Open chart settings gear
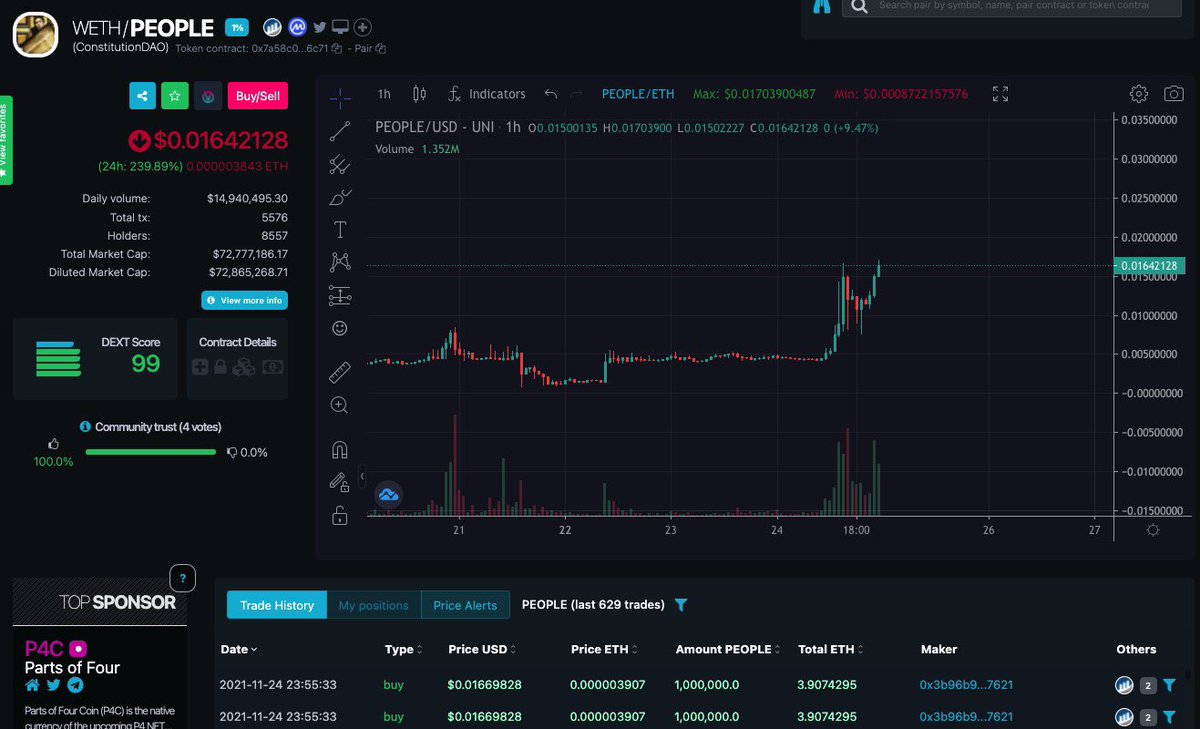Screen dimensions: 1200x729 click(x=1139, y=94)
